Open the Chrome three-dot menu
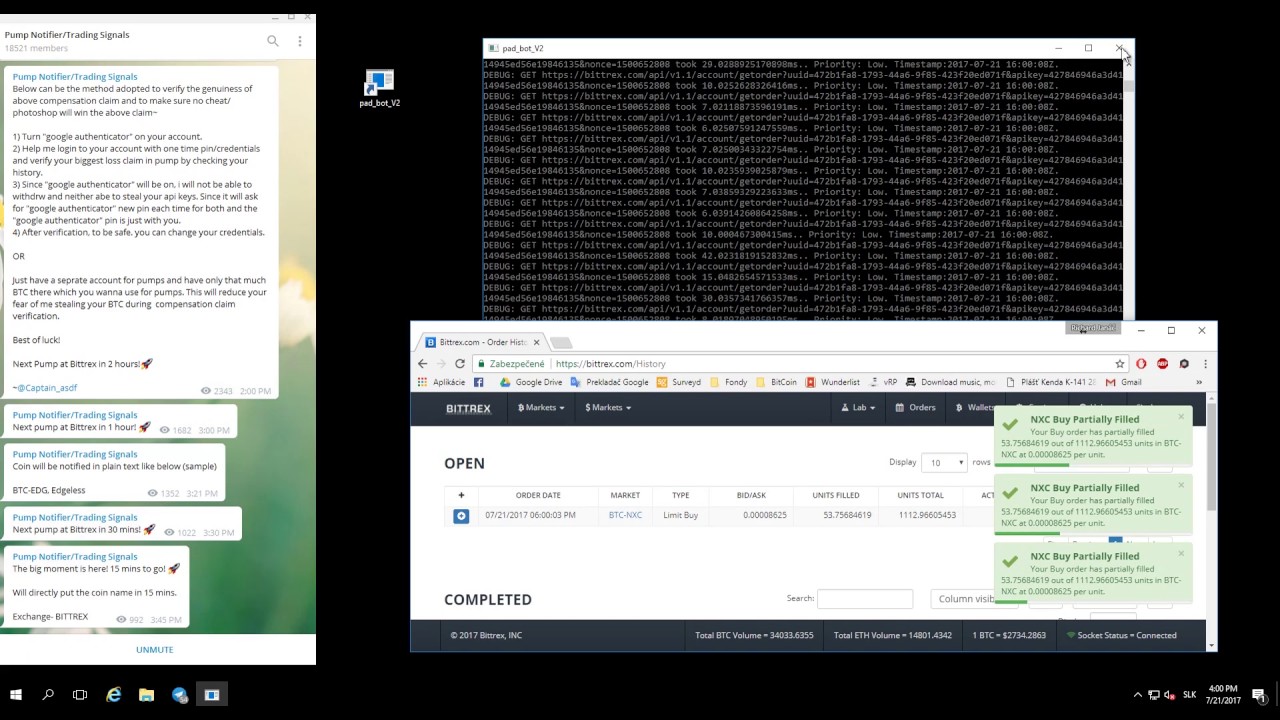Viewport: 1280px width, 720px height. 1205,364
